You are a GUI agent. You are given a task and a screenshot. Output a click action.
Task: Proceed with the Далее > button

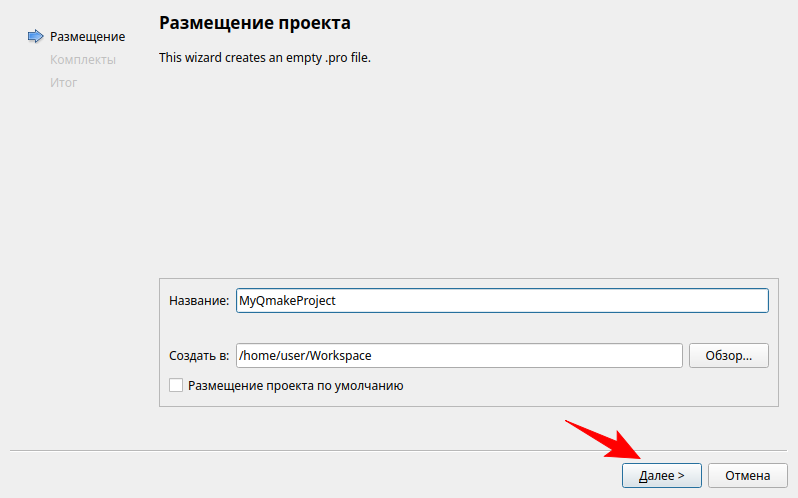click(x=661, y=475)
